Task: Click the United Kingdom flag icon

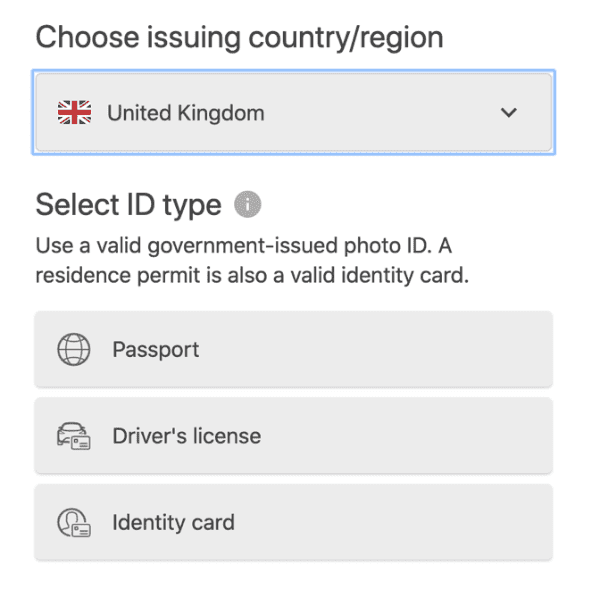Action: pyautogui.click(x=74, y=113)
